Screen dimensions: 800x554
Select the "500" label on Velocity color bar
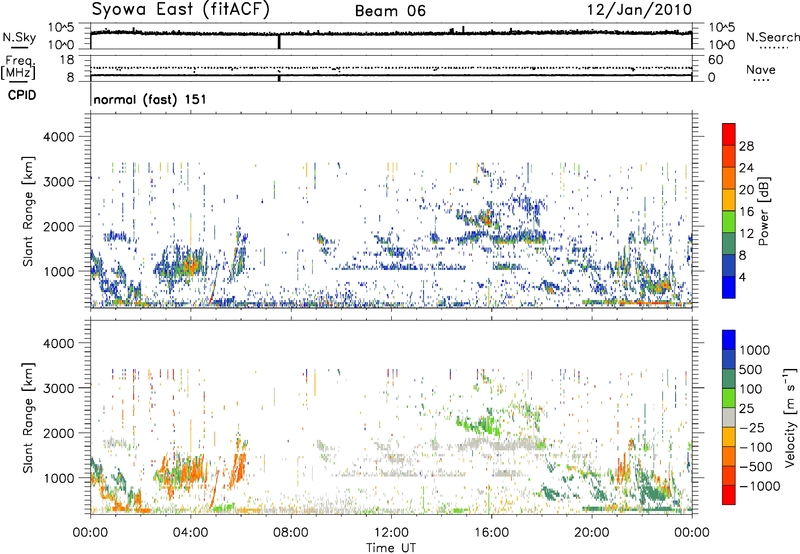click(x=751, y=370)
